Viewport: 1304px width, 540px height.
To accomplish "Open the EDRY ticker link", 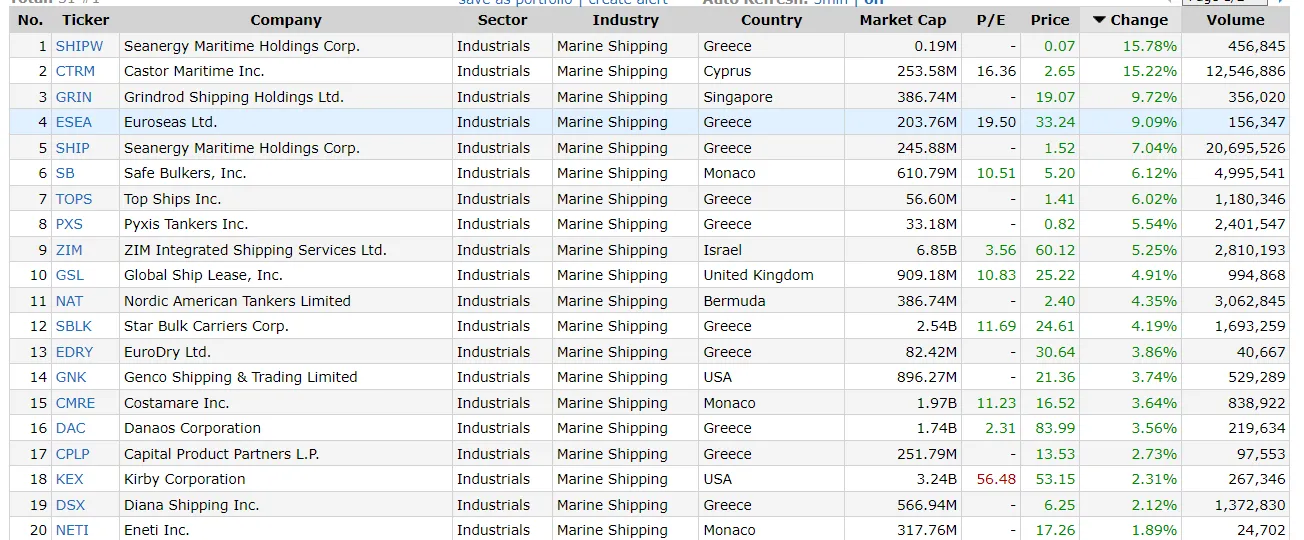I will (75, 352).
